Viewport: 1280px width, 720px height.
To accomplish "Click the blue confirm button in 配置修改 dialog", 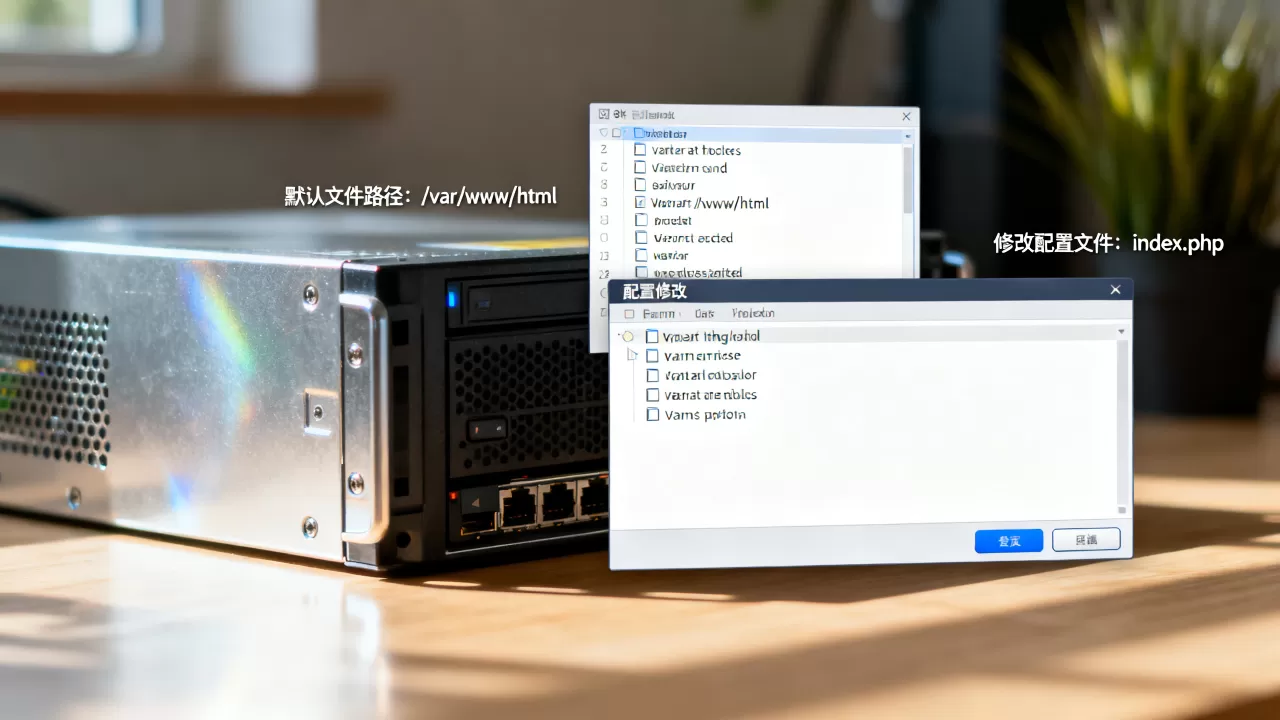I will coord(1009,541).
